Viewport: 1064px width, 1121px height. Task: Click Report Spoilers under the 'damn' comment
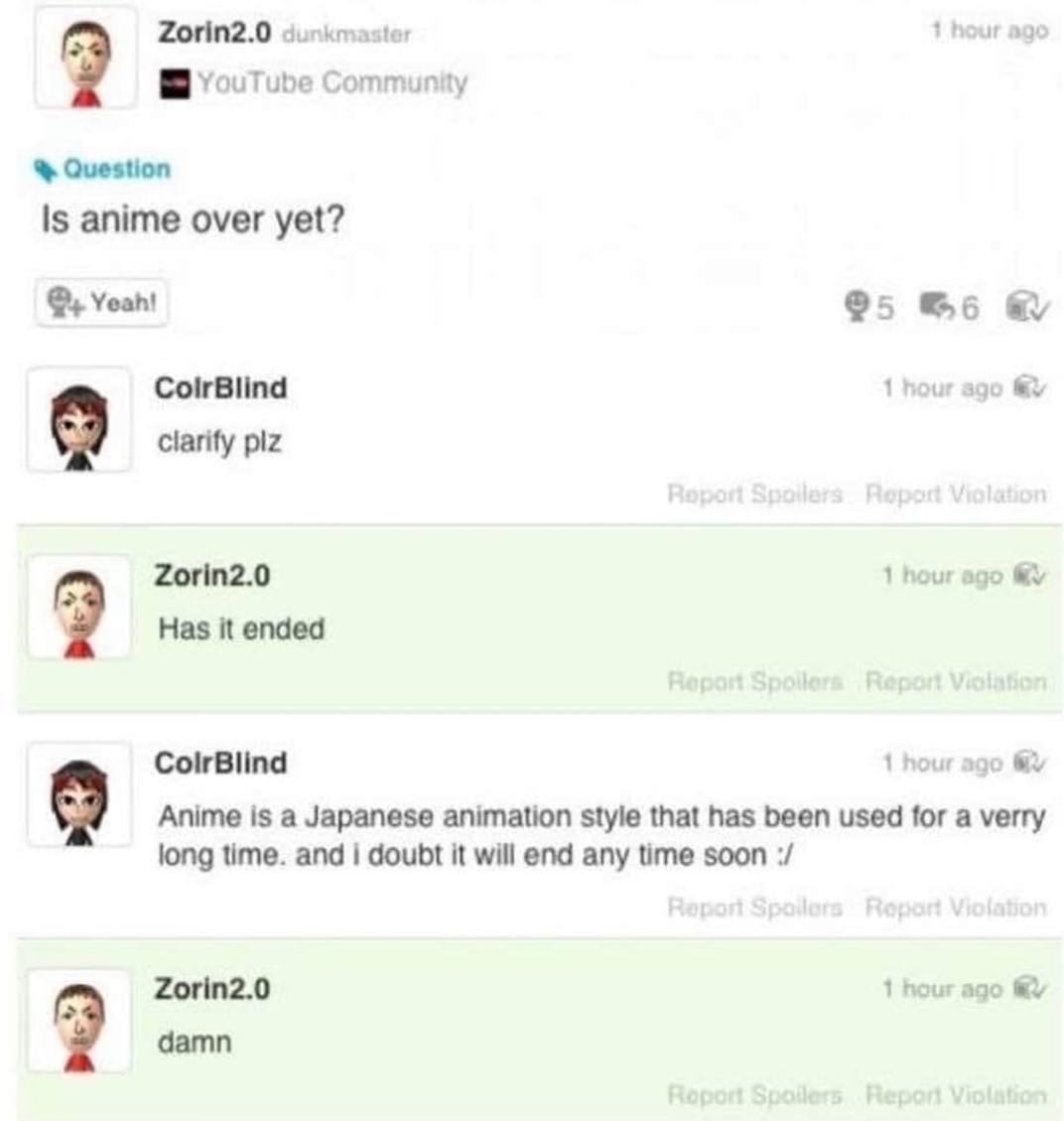(754, 1094)
